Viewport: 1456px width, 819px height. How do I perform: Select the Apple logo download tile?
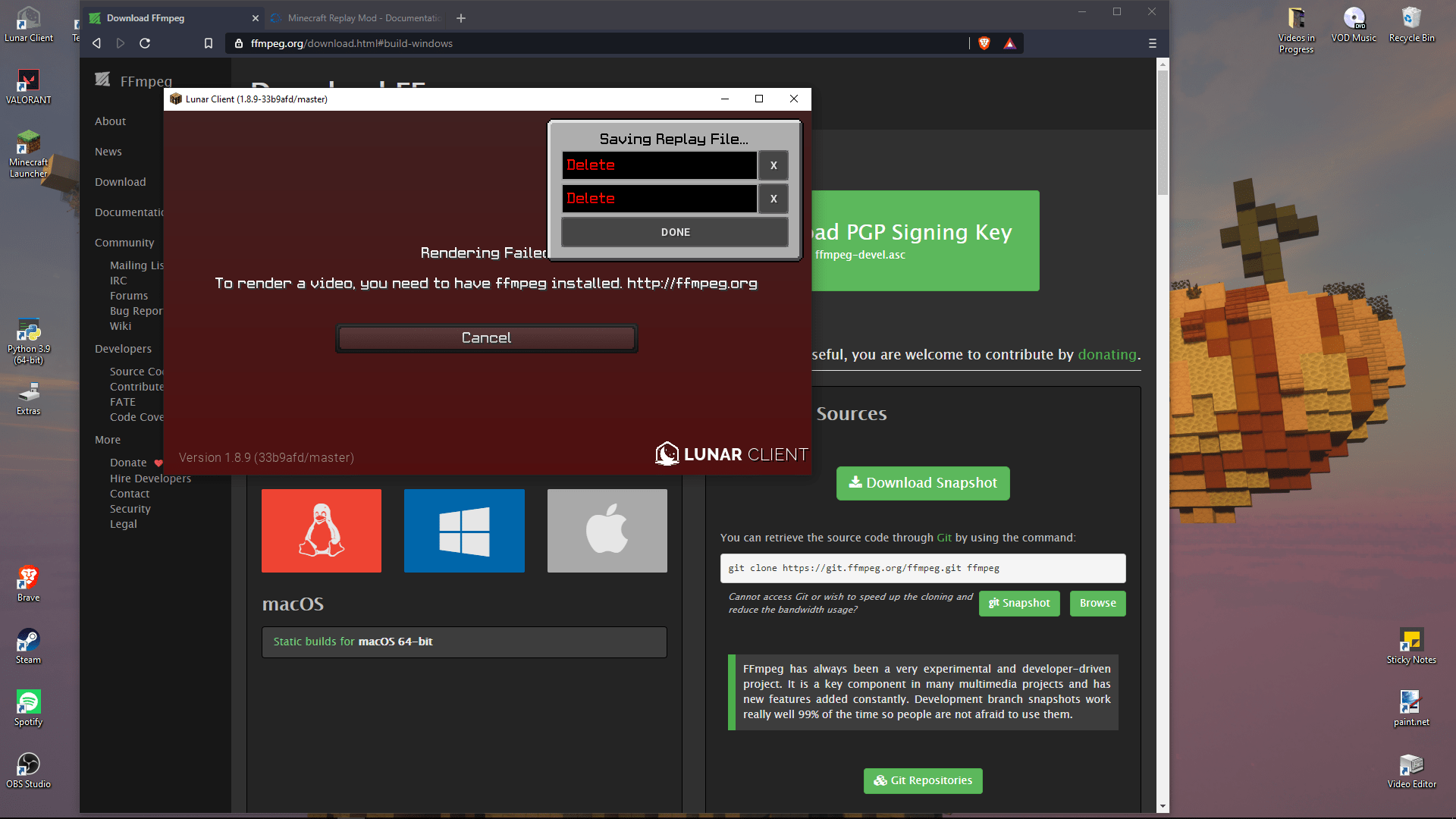[607, 531]
